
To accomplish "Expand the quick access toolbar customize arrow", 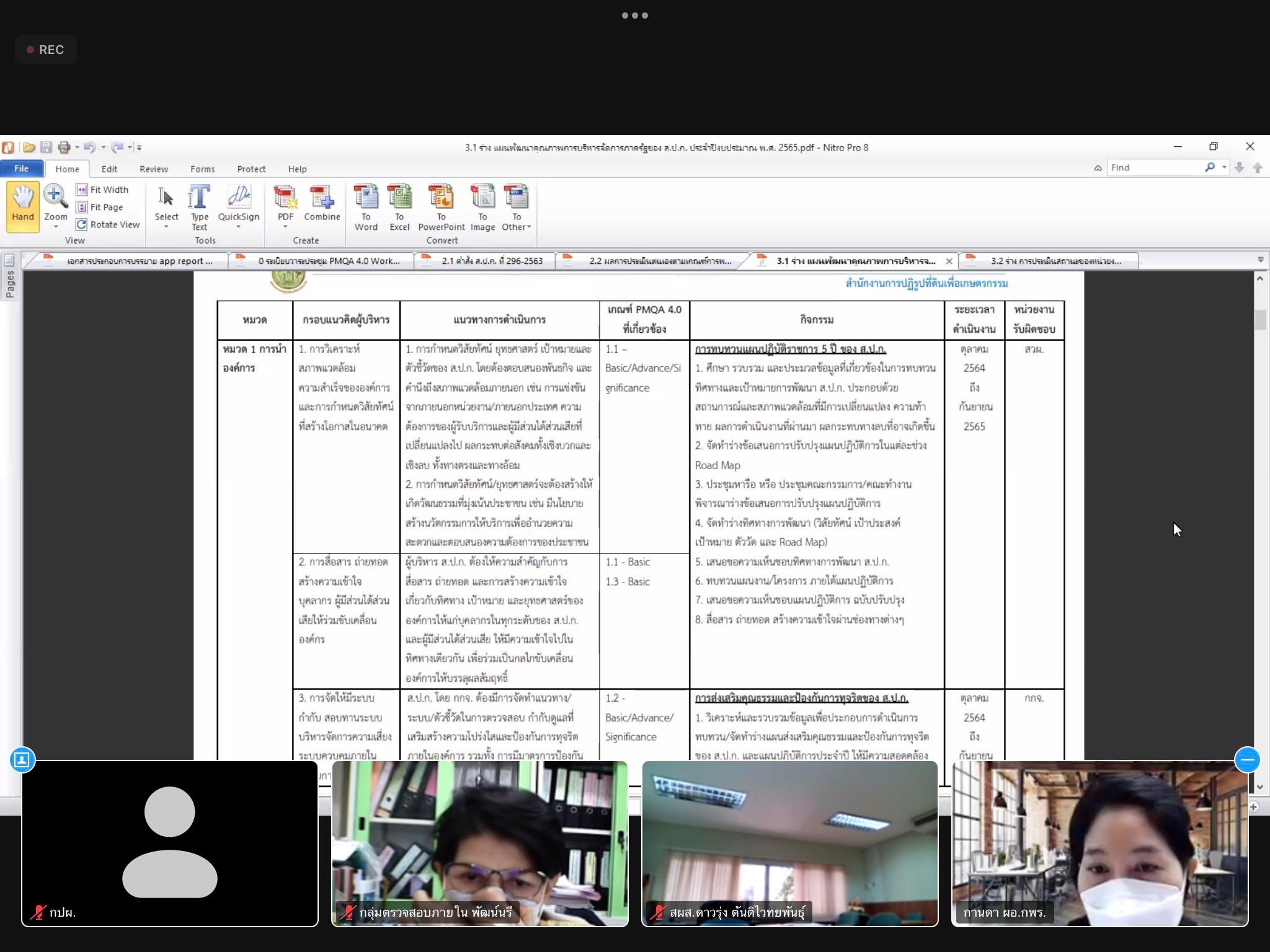I will (x=139, y=148).
